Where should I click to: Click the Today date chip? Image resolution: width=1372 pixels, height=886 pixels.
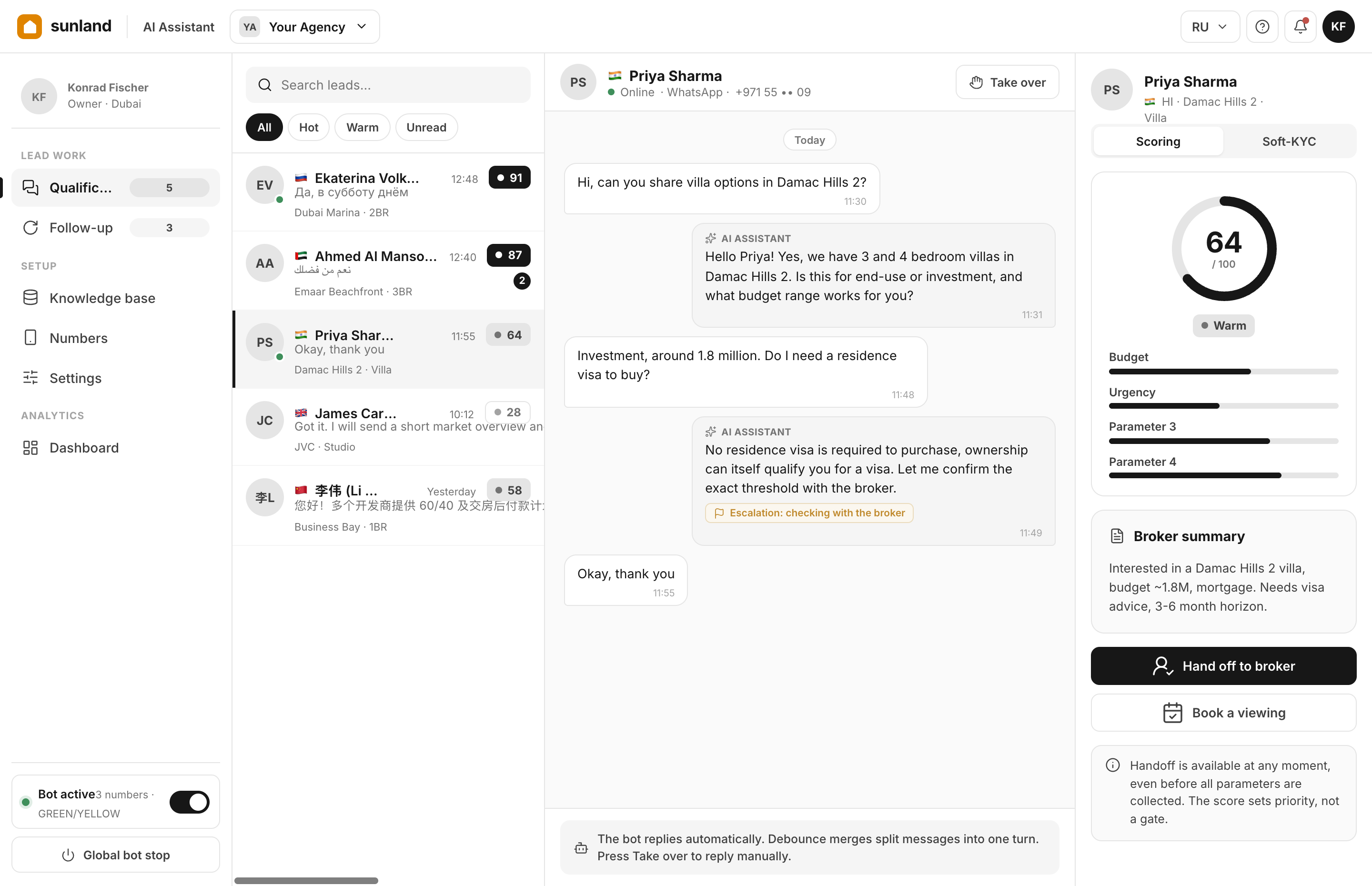click(x=809, y=140)
